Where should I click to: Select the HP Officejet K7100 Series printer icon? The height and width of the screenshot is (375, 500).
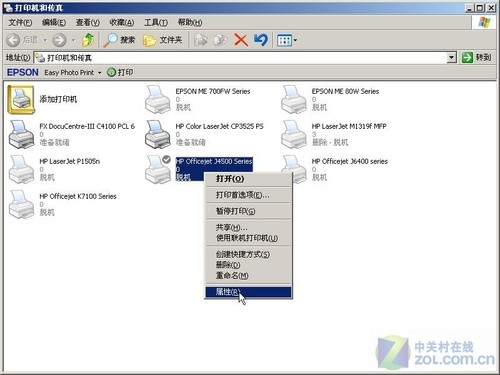pos(21,204)
